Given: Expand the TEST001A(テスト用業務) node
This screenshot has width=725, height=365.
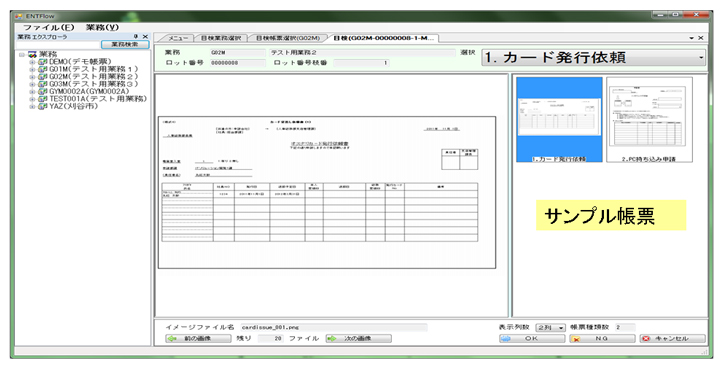Looking at the screenshot, I should [x=32, y=99].
